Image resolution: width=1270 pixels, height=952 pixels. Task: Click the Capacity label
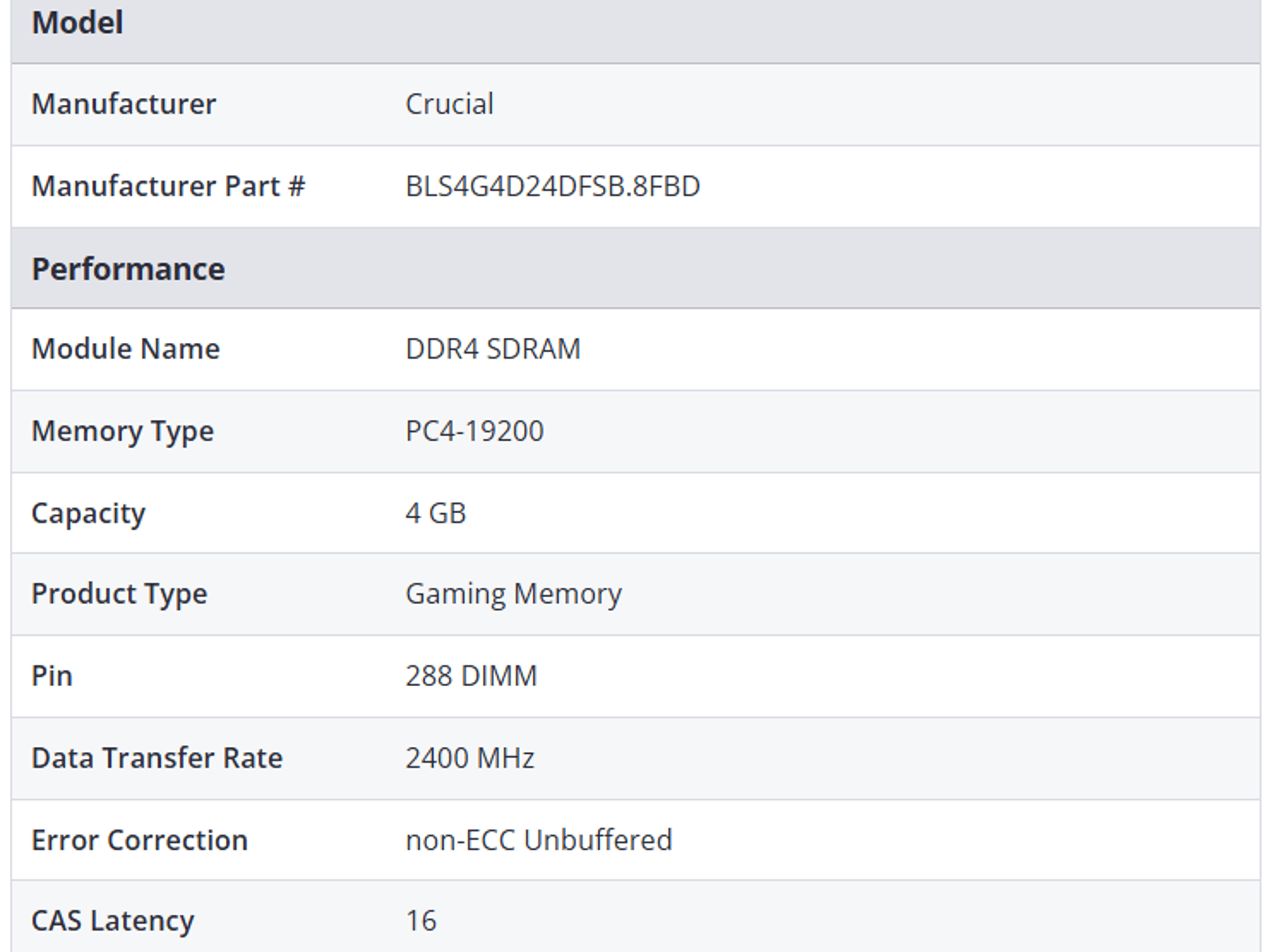(x=89, y=514)
